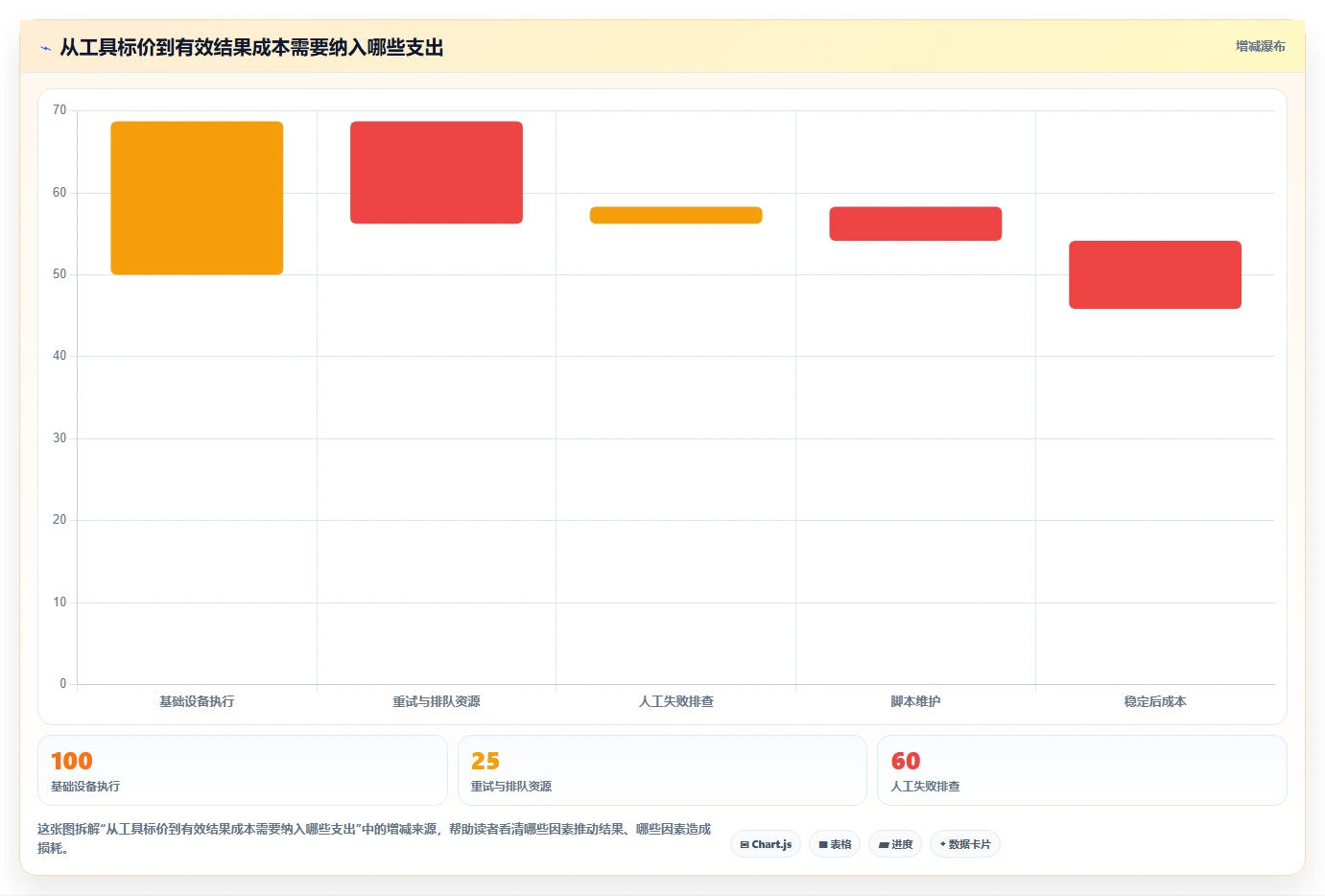This screenshot has width=1325, height=896.
Task: Select the thin orange 人工失败排查 bar
Action: tap(675, 215)
